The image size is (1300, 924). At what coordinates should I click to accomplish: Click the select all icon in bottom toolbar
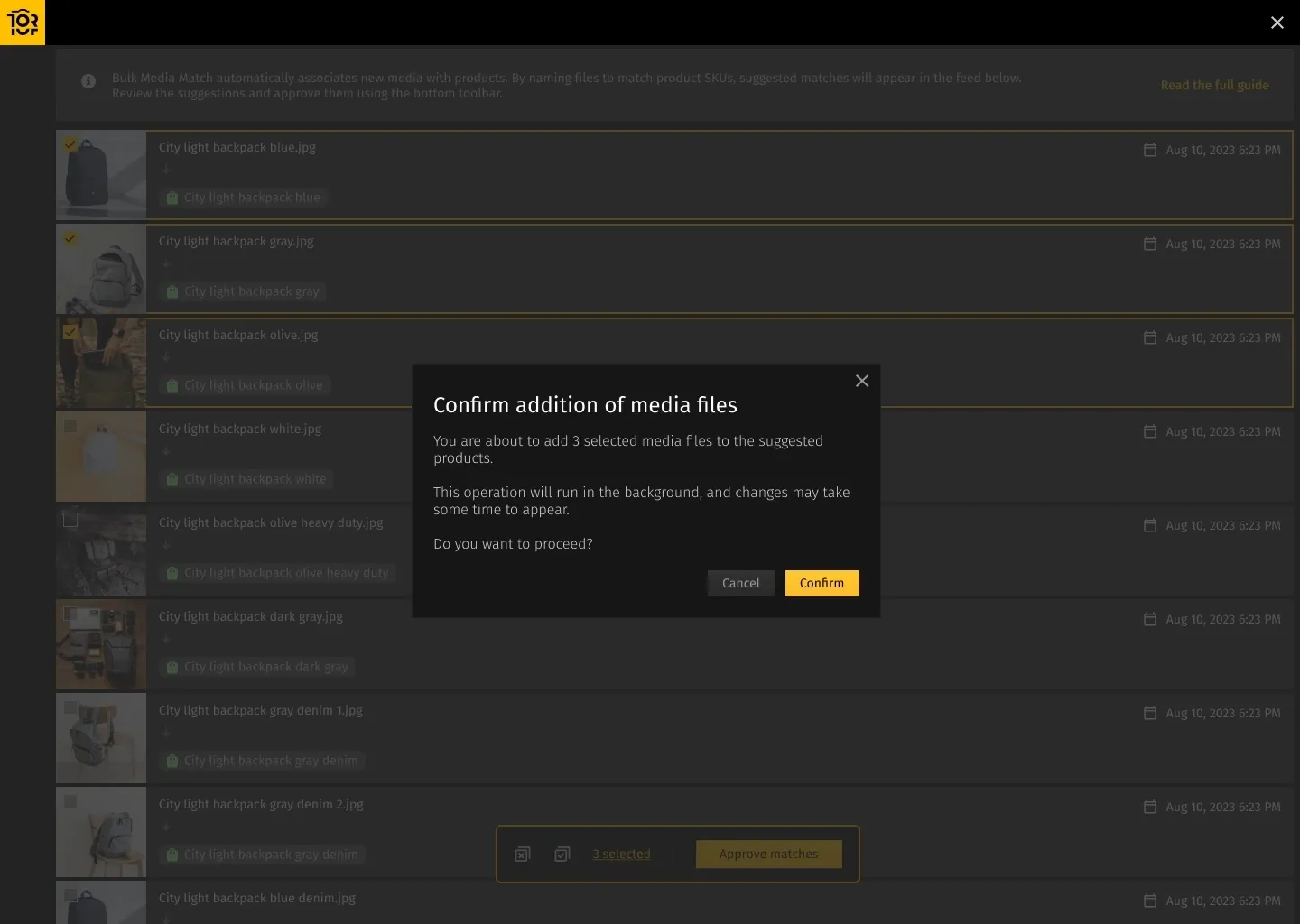tap(562, 854)
